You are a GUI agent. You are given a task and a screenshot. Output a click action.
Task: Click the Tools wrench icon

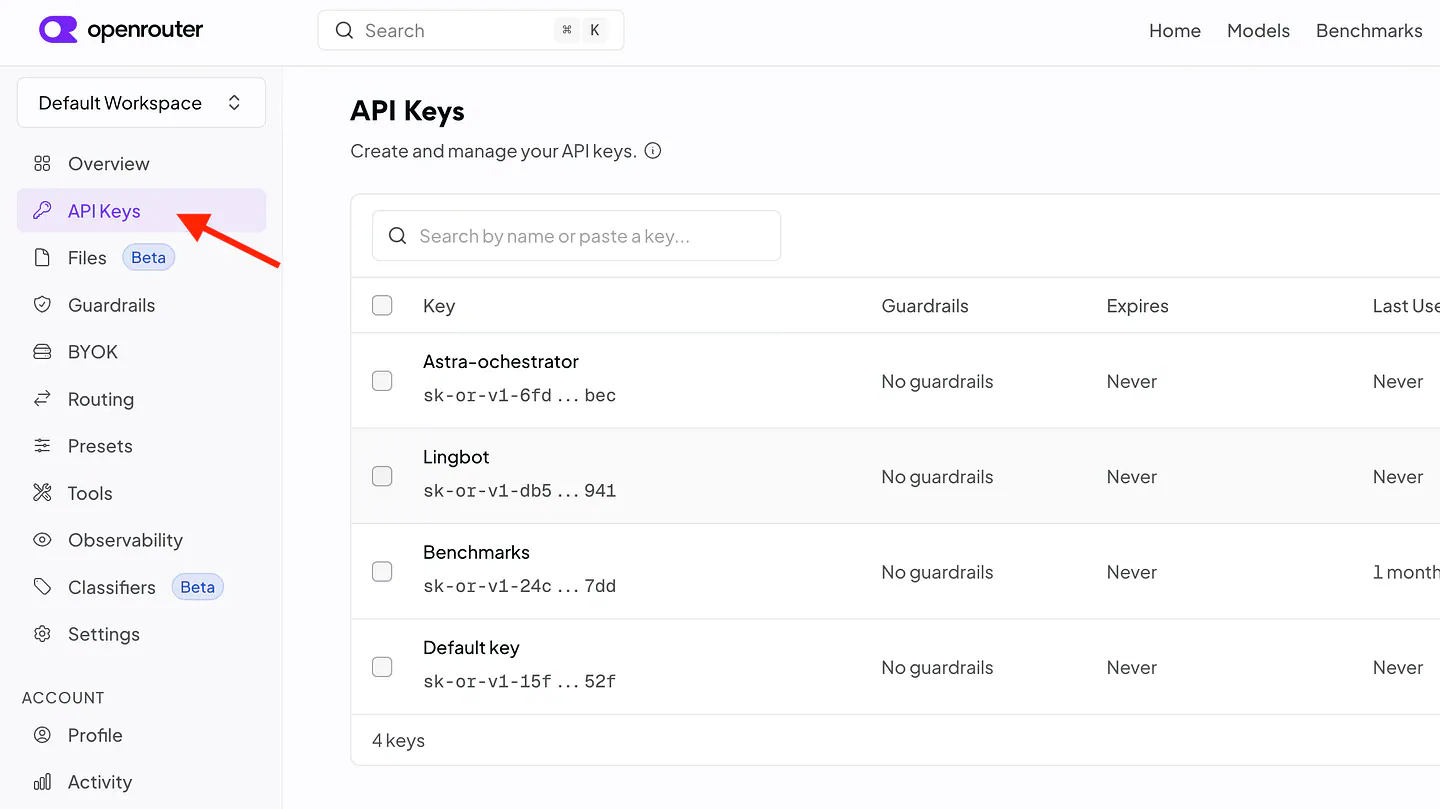pos(42,493)
